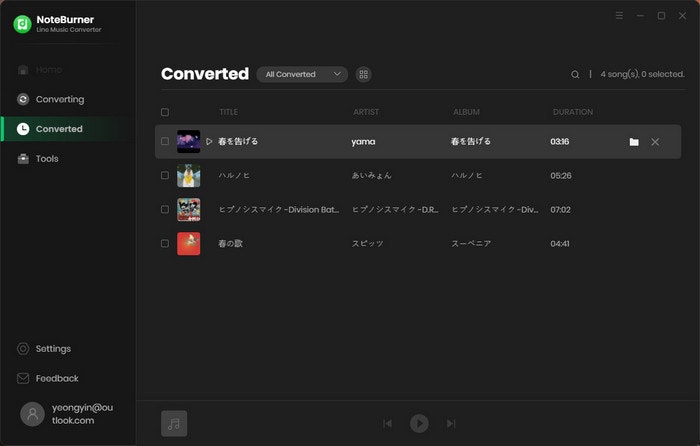The height and width of the screenshot is (446, 700).
Task: Open the Feedback page
Action: tap(47, 378)
